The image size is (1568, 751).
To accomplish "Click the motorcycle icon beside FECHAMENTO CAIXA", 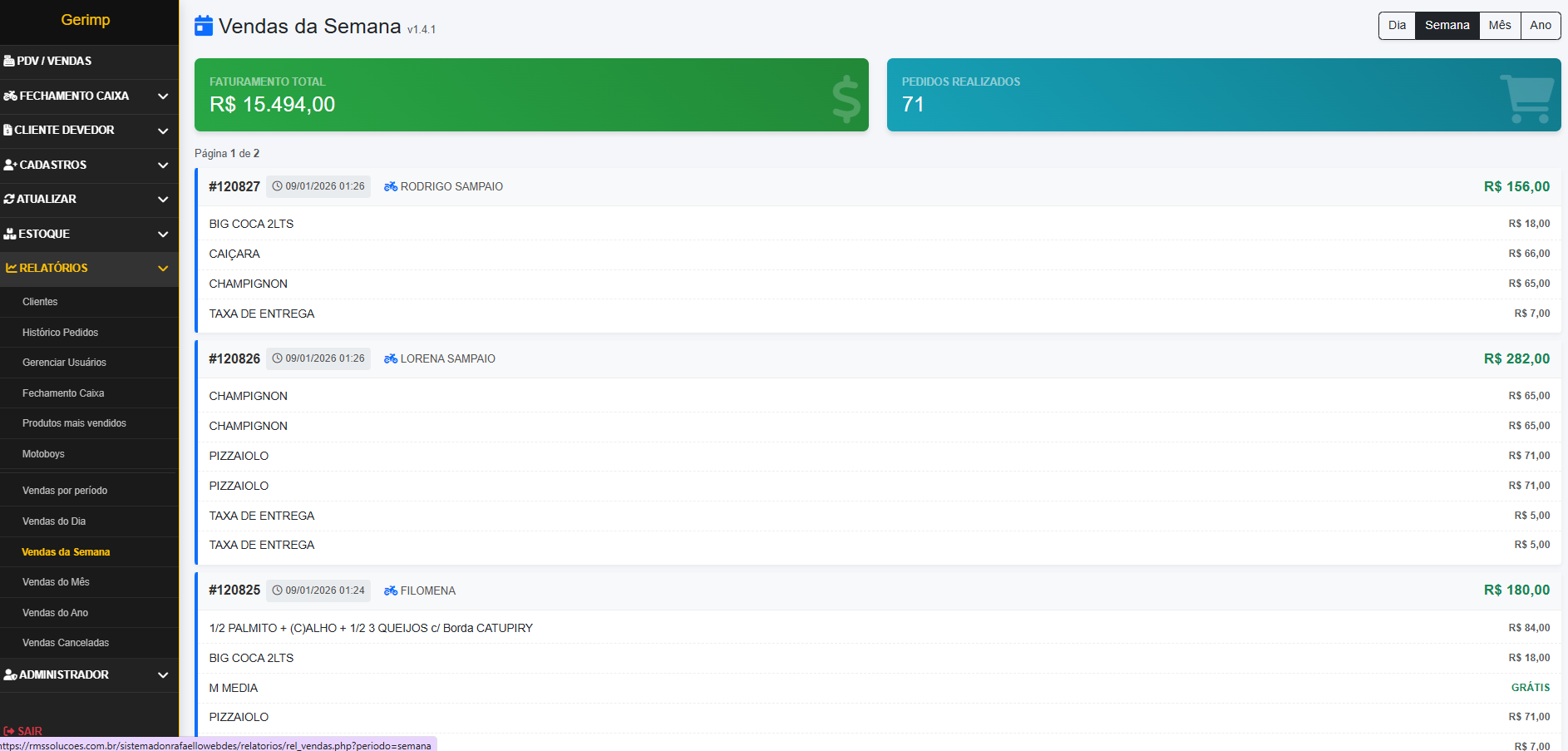I will click(10, 96).
